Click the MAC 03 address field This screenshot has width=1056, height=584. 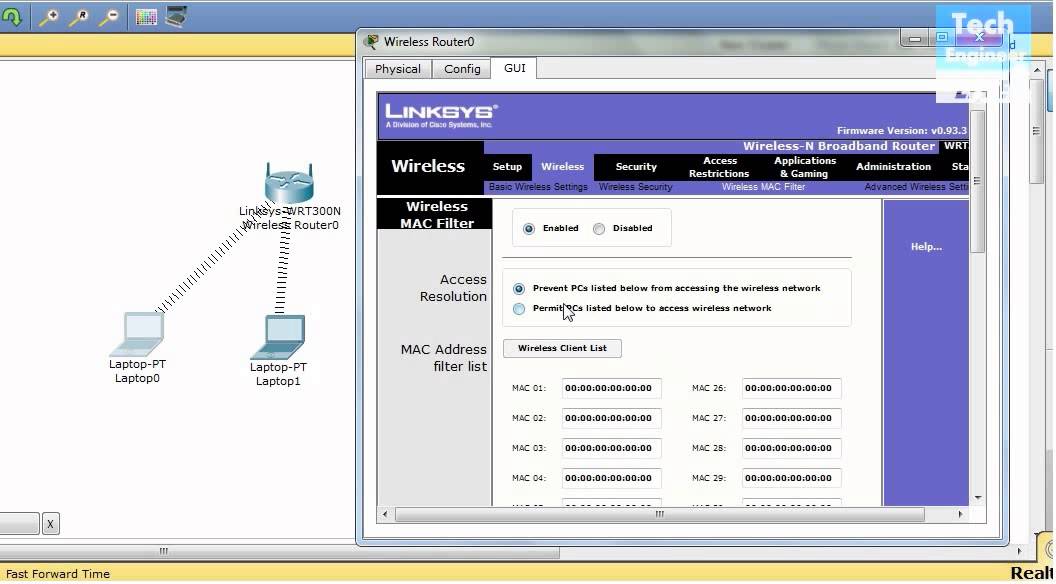(612, 448)
